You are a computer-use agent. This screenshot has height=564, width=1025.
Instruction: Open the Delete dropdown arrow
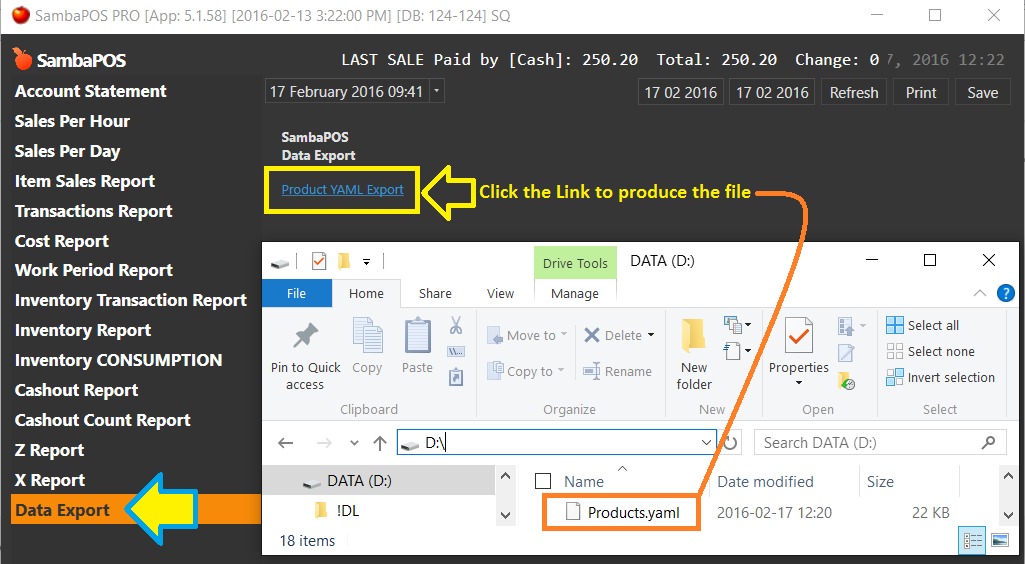[651, 335]
